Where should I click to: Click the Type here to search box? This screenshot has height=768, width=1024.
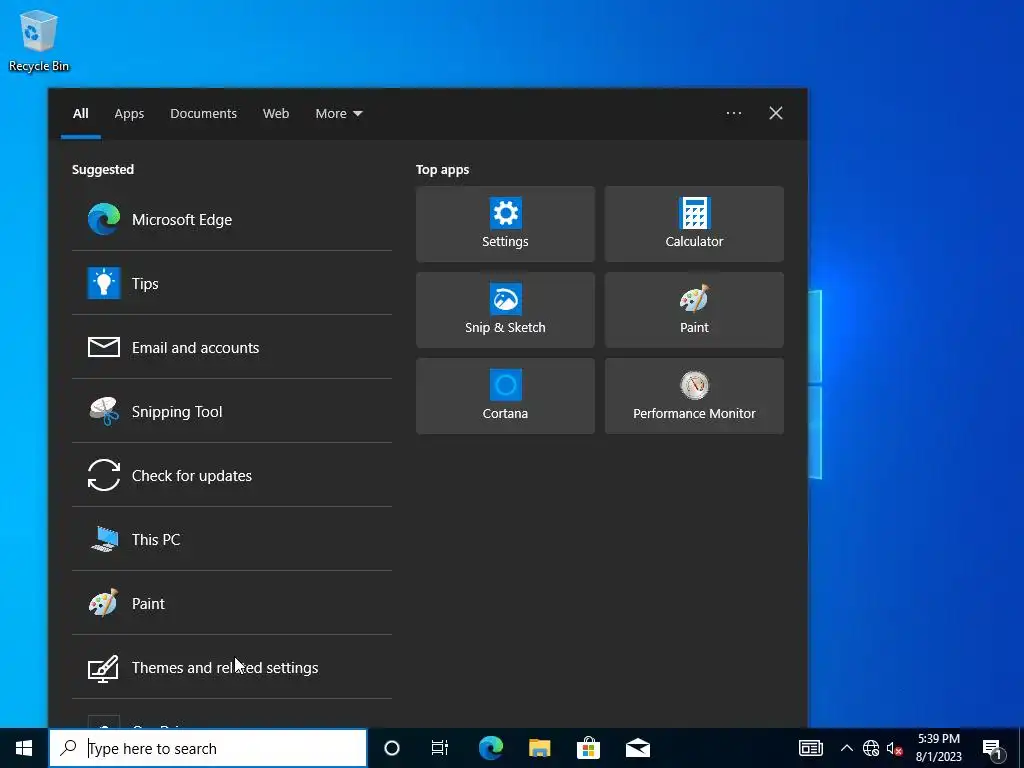click(208, 748)
